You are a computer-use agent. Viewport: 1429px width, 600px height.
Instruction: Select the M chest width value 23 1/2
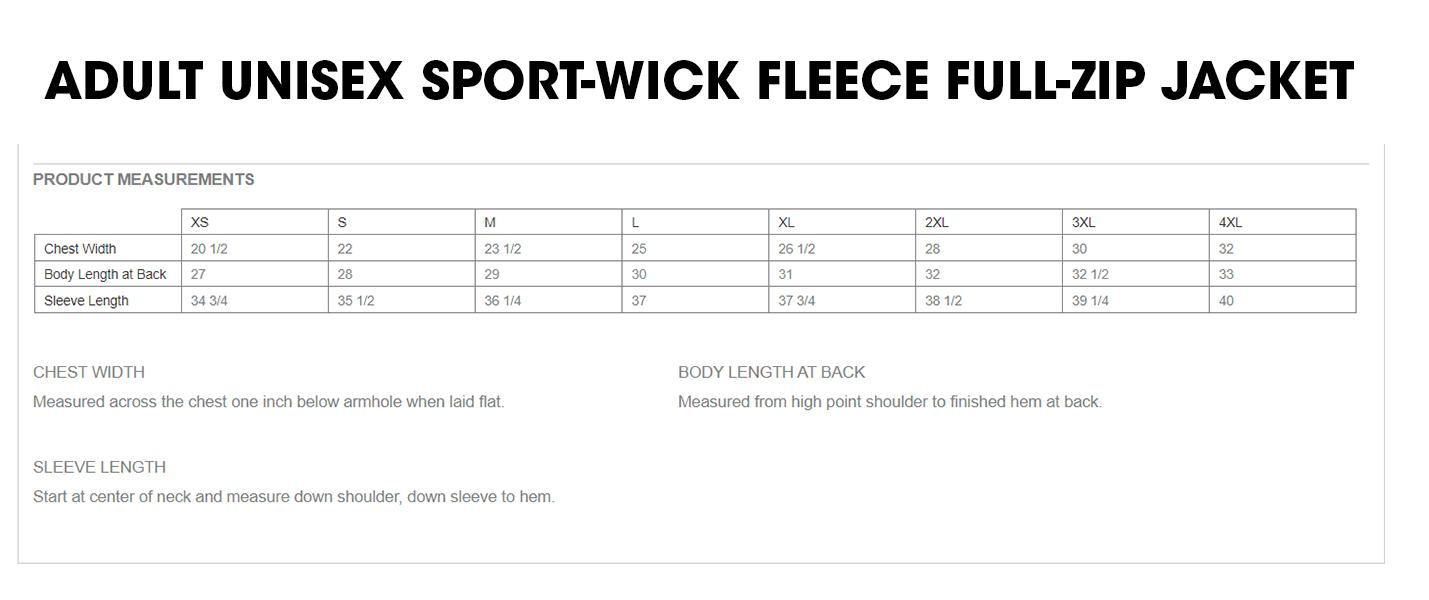click(x=502, y=249)
